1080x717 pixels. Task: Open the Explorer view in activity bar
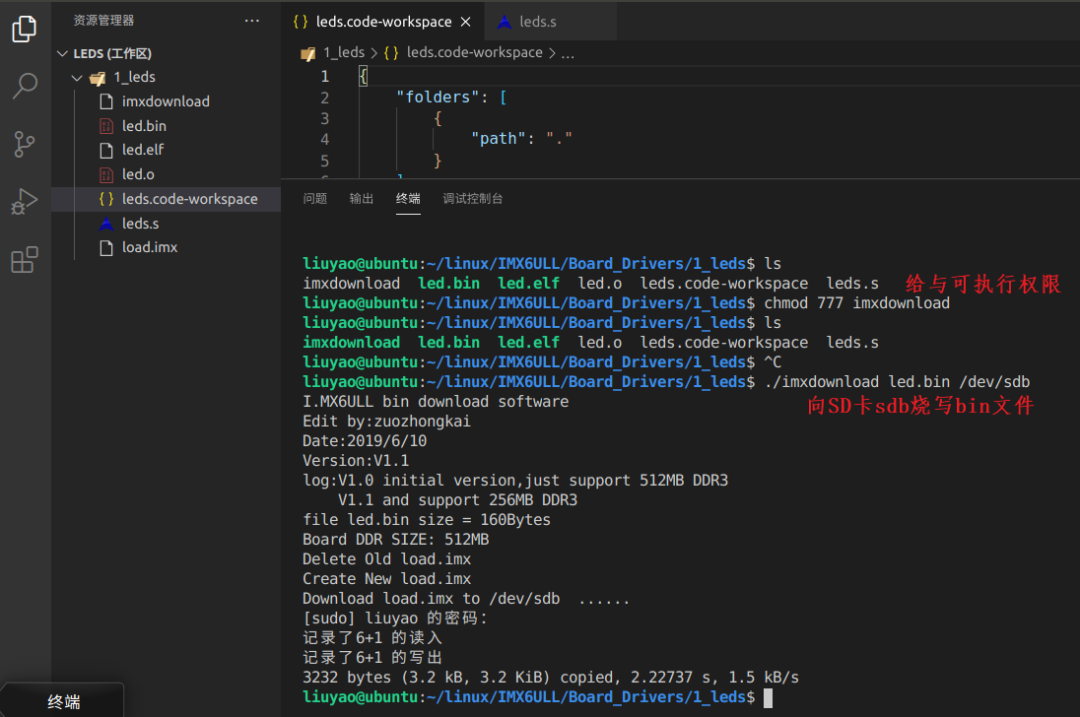[x=24, y=30]
